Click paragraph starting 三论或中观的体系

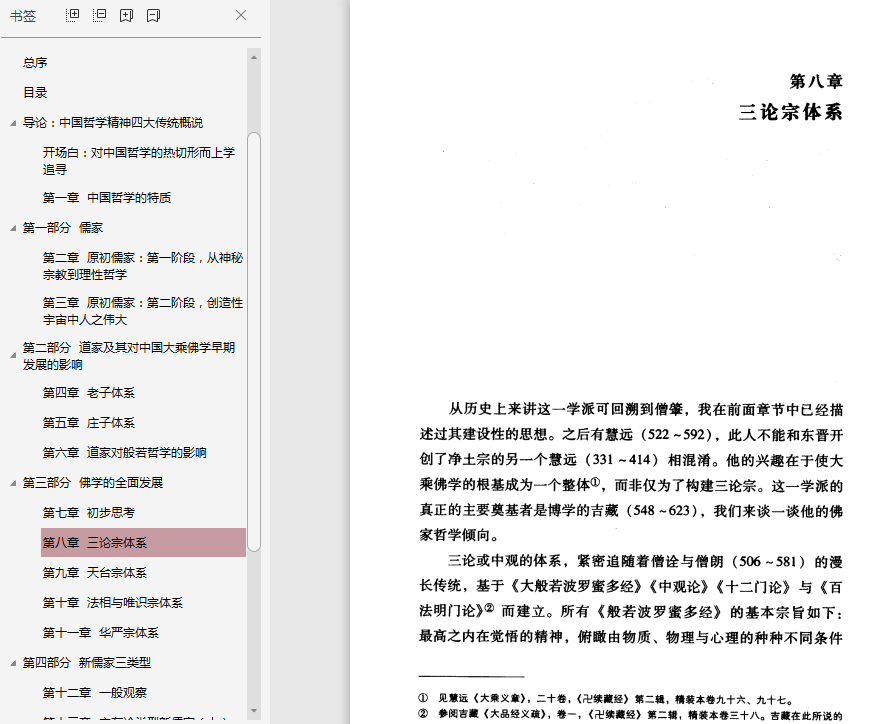pyautogui.click(x=631, y=600)
